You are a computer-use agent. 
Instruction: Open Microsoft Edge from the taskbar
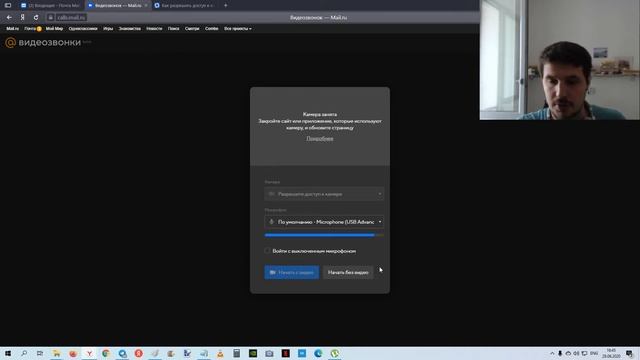point(318,353)
